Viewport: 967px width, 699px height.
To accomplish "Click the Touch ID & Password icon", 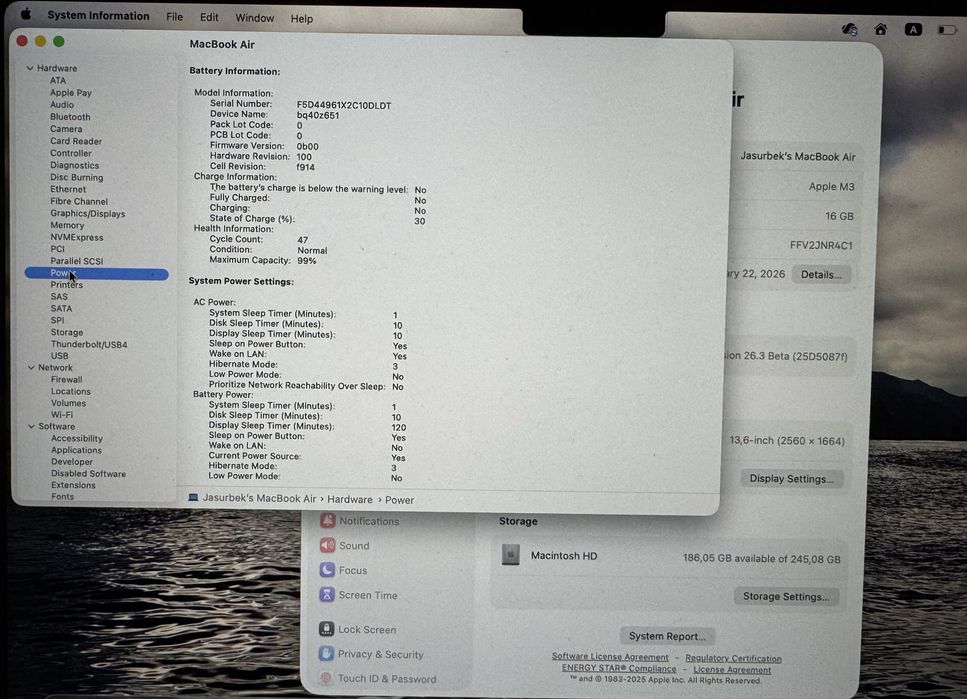I will [x=326, y=678].
